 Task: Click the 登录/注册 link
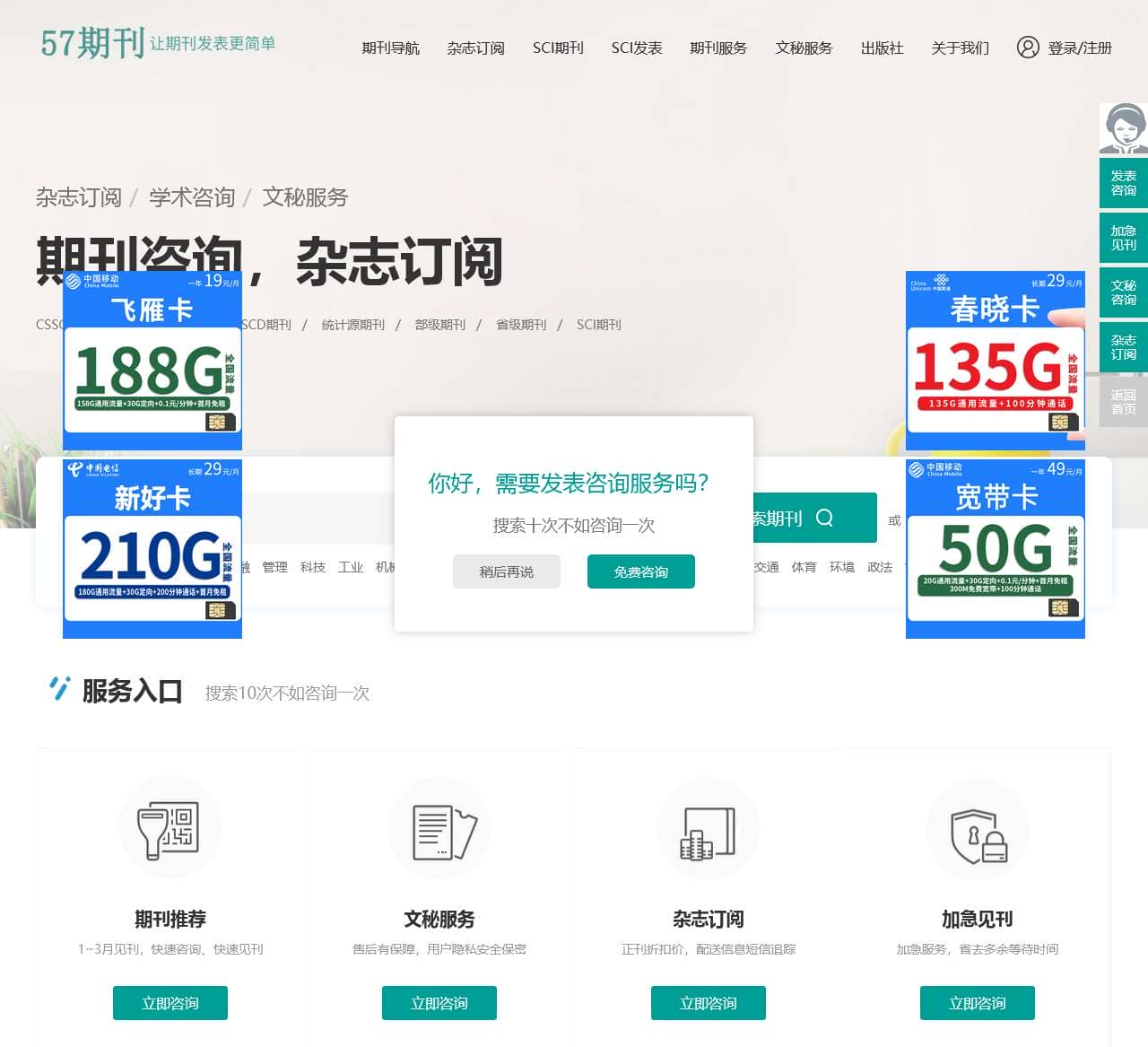1080,48
